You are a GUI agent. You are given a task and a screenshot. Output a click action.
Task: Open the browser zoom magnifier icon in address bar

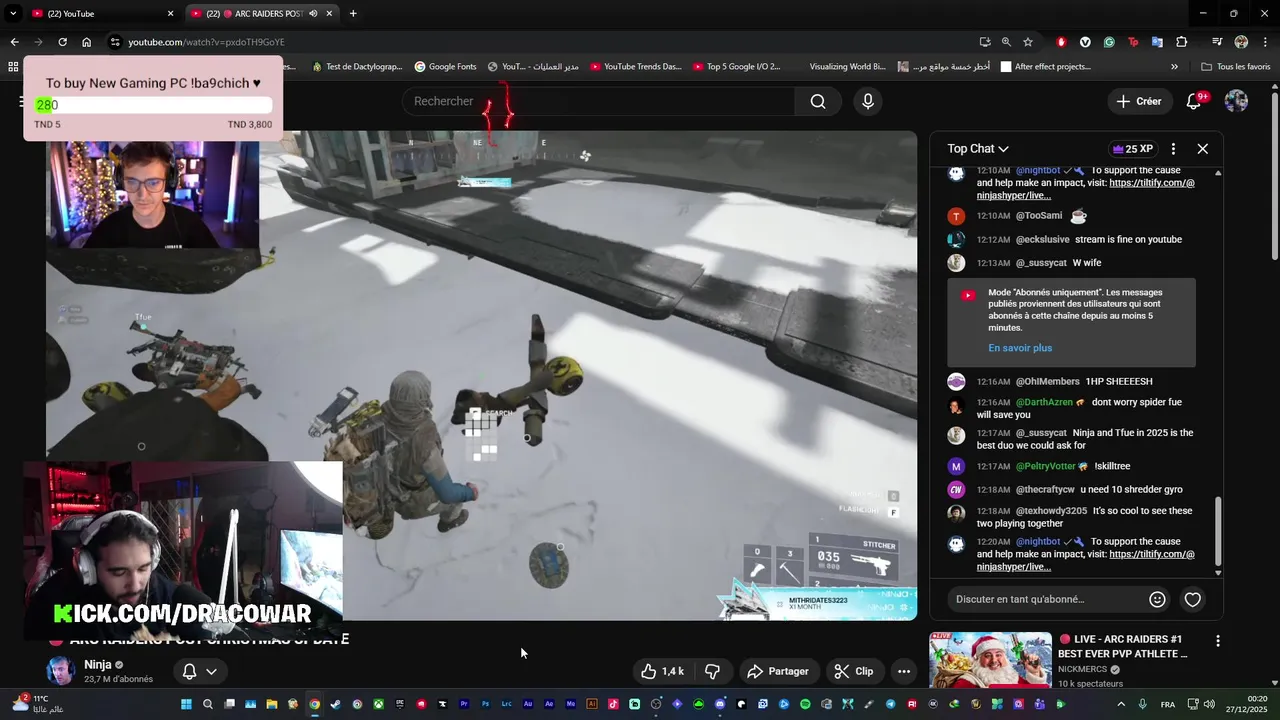(x=1006, y=42)
